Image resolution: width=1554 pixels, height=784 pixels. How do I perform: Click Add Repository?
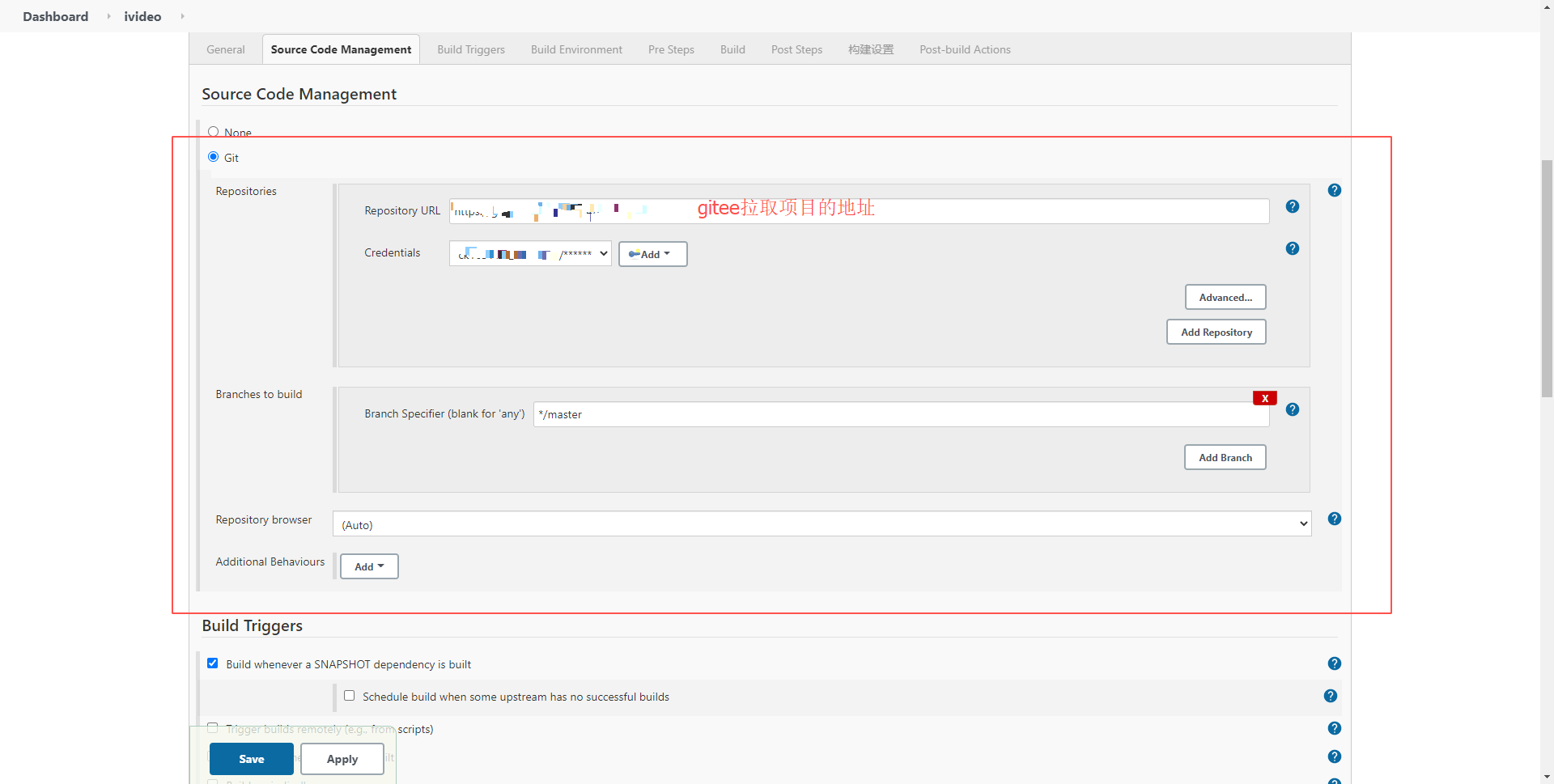coord(1216,332)
